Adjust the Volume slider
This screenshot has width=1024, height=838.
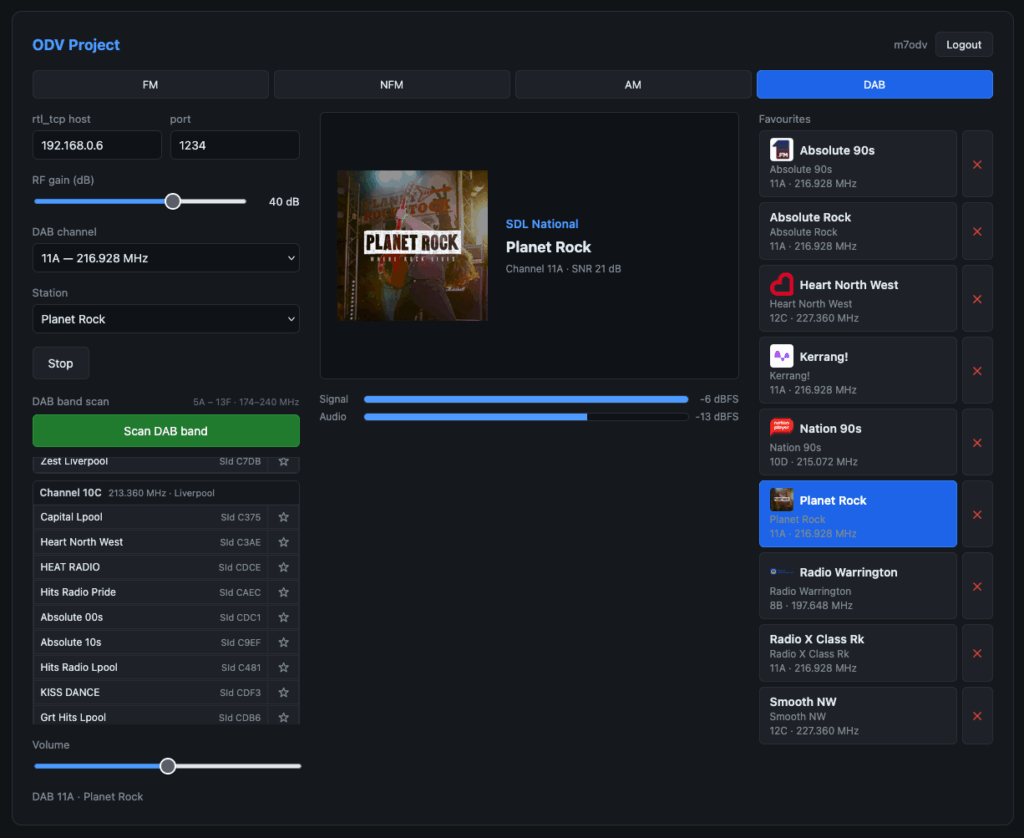pyautogui.click(x=167, y=766)
